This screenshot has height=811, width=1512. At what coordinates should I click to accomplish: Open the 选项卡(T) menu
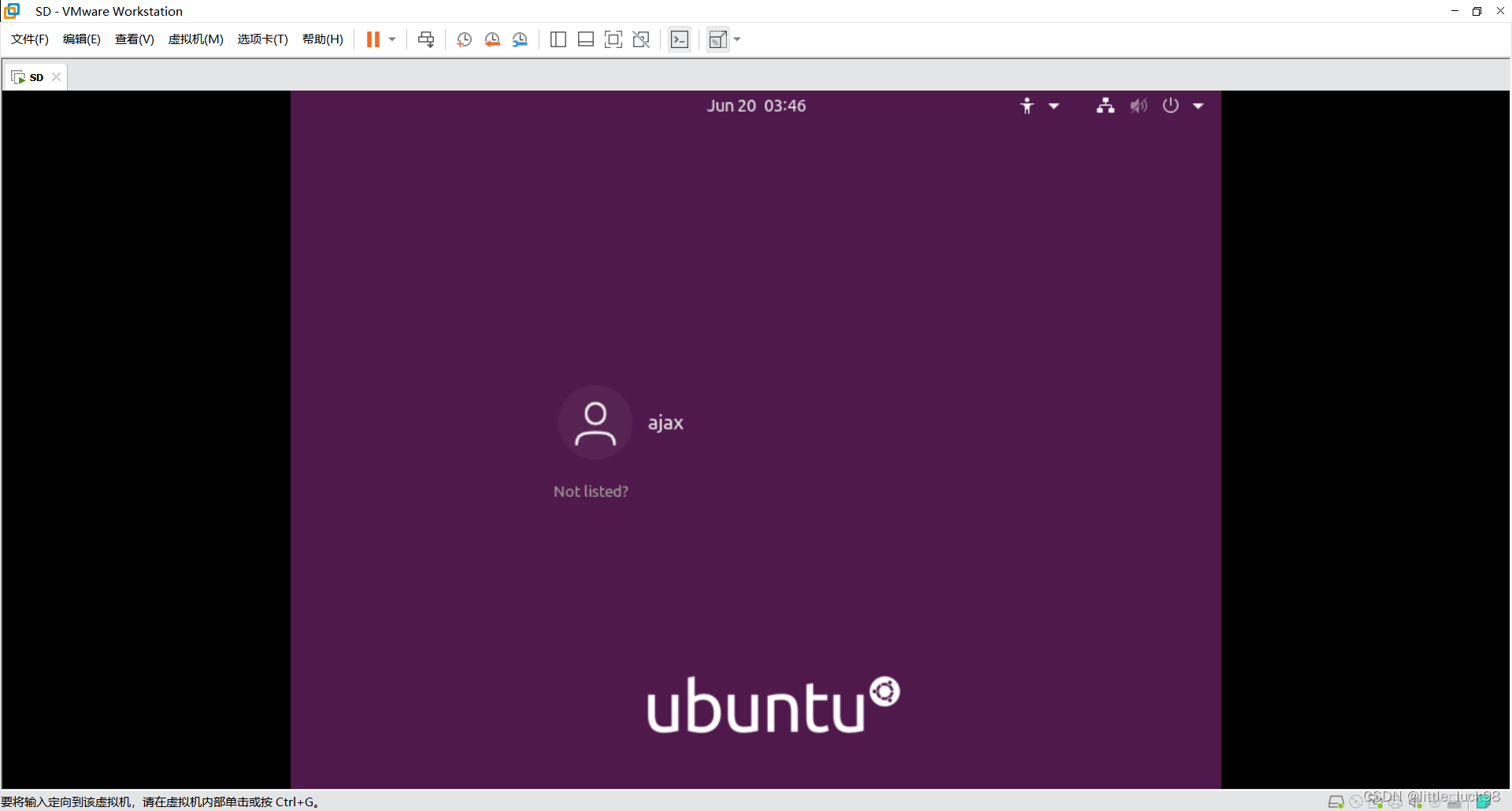click(263, 39)
